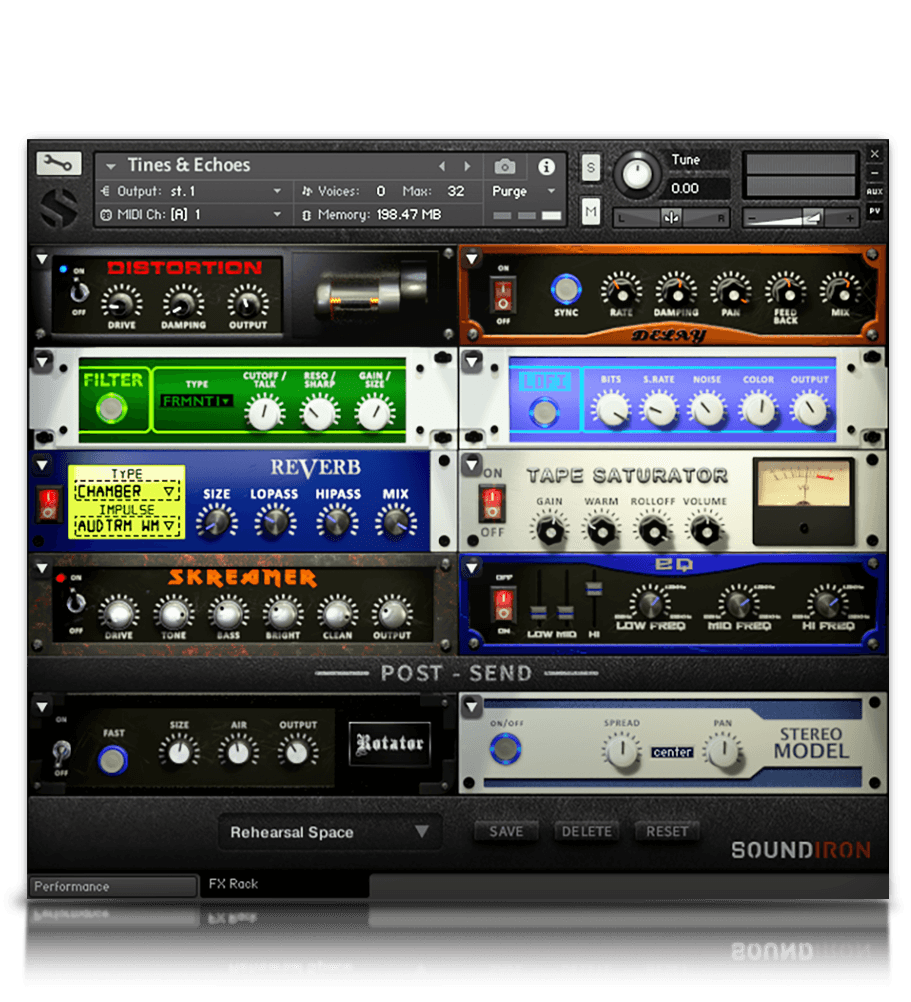This screenshot has width=911, height=1002.
Task: Click the Rotator Air knob
Action: 238,753
